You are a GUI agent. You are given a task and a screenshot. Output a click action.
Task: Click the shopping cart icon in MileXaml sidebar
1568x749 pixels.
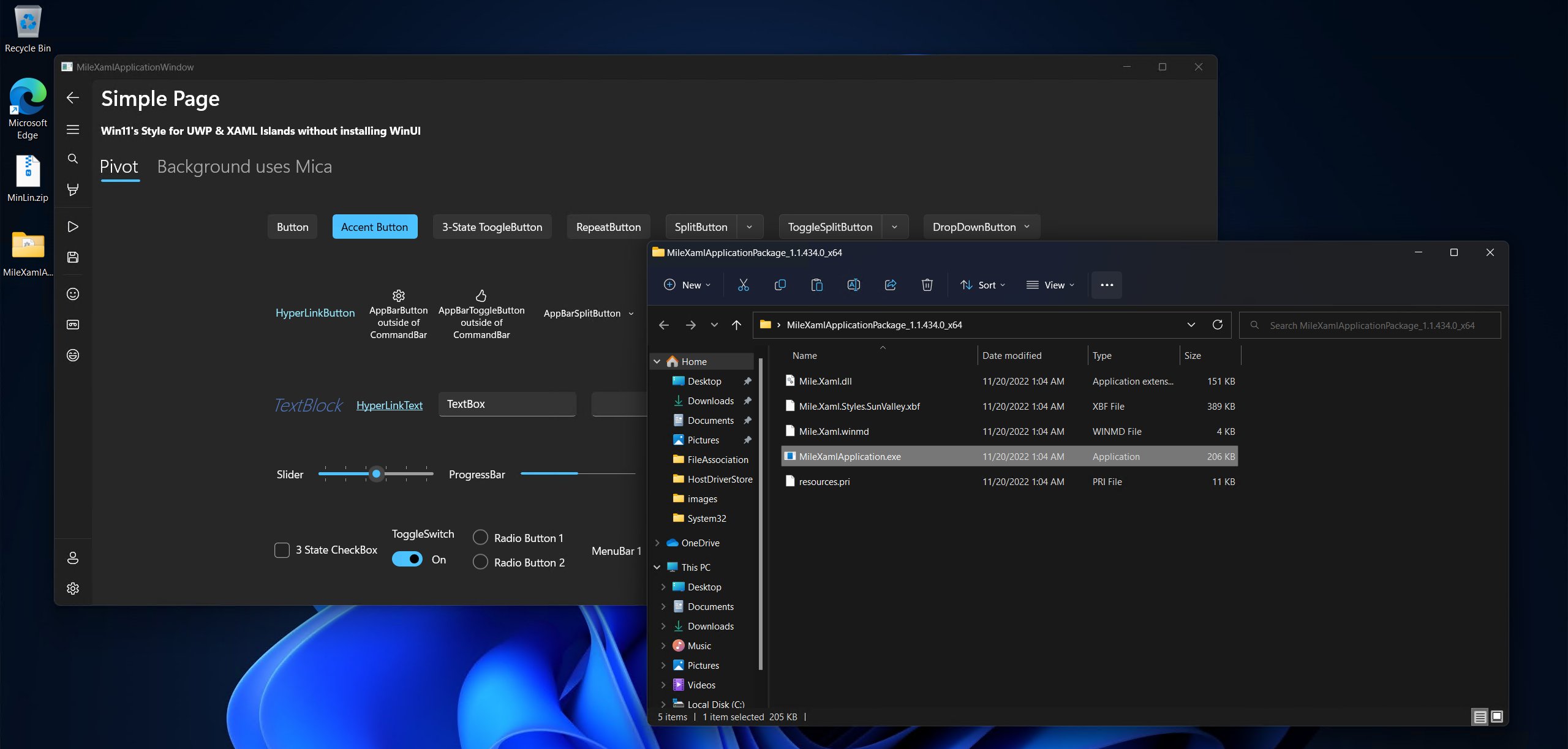[73, 189]
